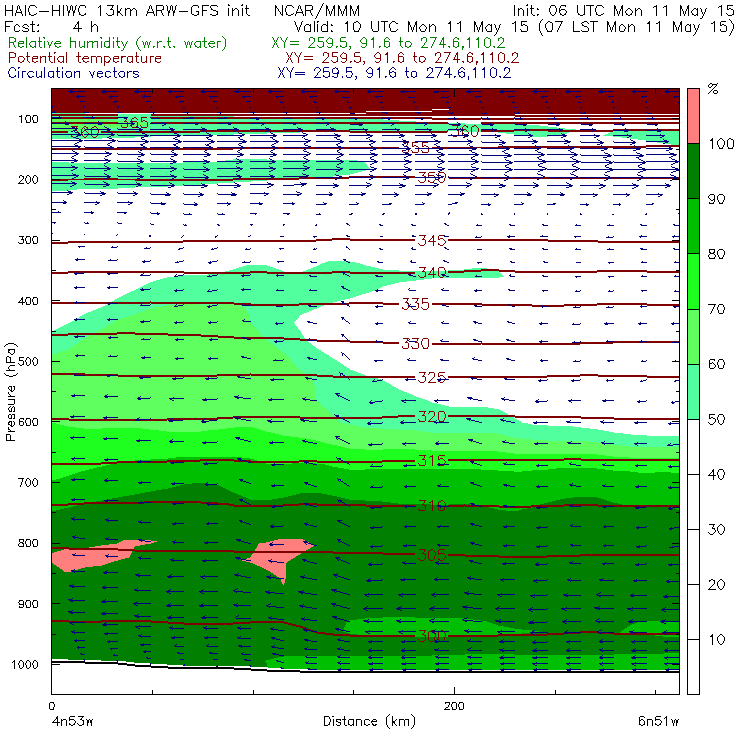
Task: Click the pressure axis '100' tick label
Action: coord(28,119)
